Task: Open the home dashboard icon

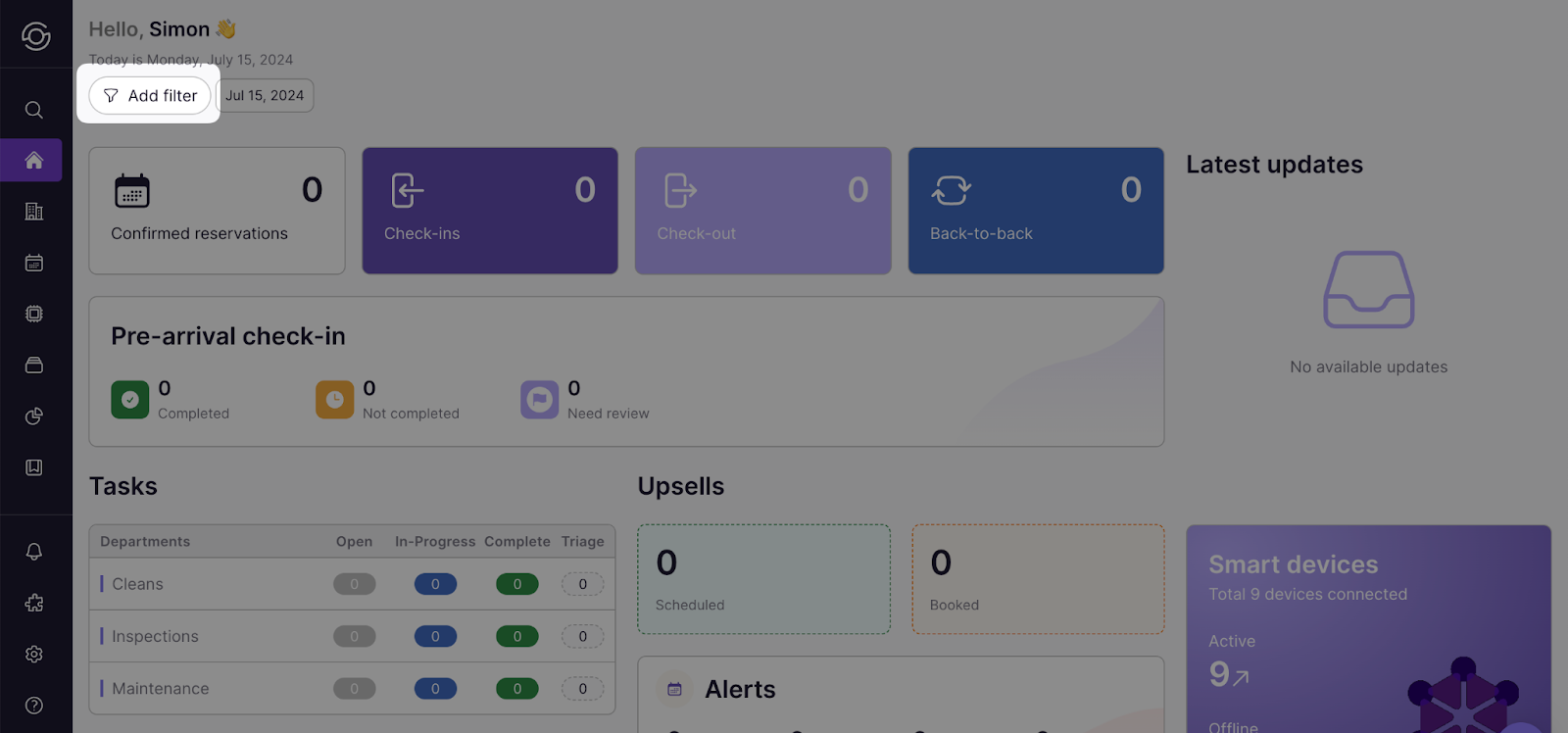Action: (34, 161)
